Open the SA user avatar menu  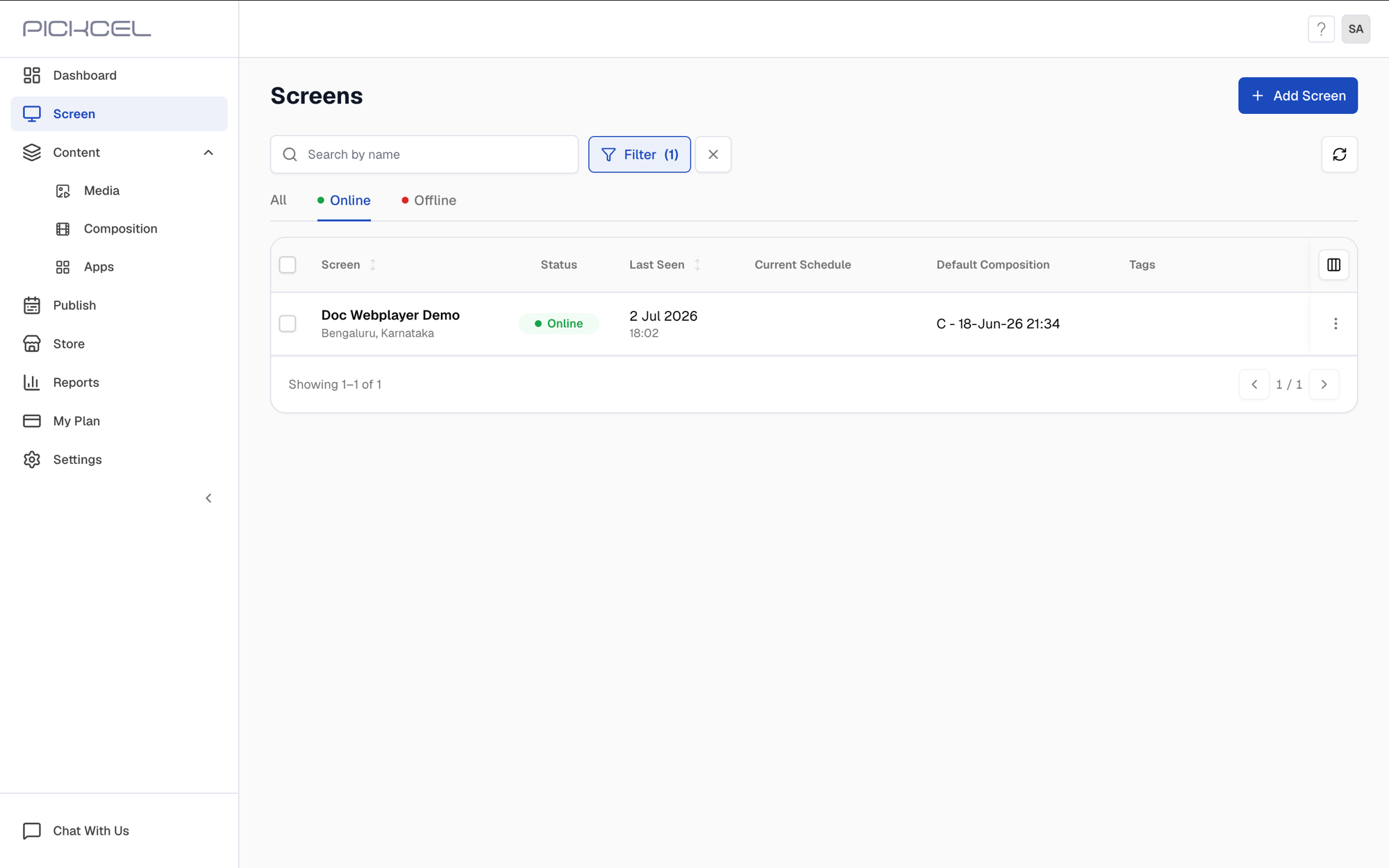click(x=1356, y=29)
